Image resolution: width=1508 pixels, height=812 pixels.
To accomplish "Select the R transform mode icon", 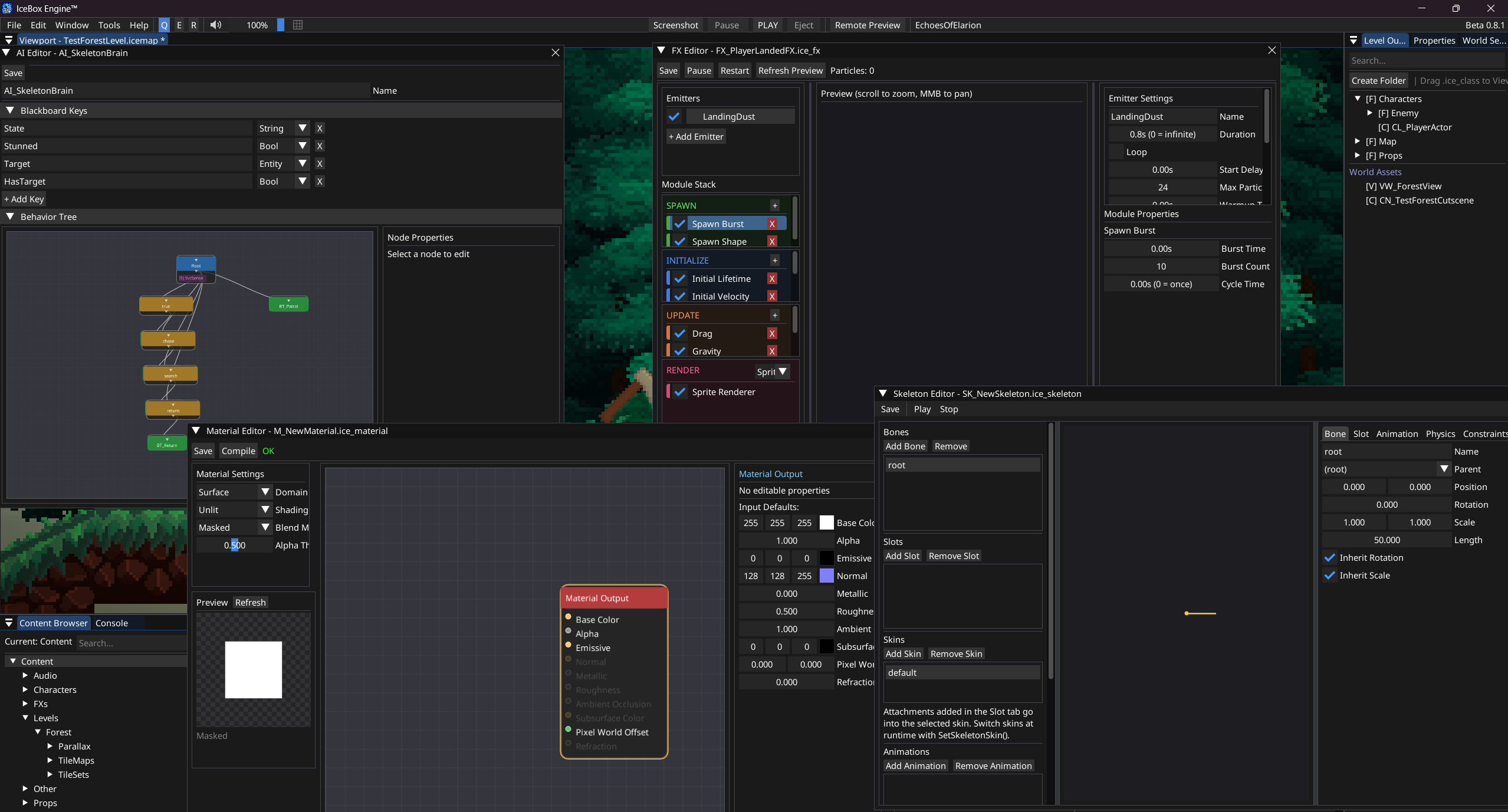I will coord(193,25).
